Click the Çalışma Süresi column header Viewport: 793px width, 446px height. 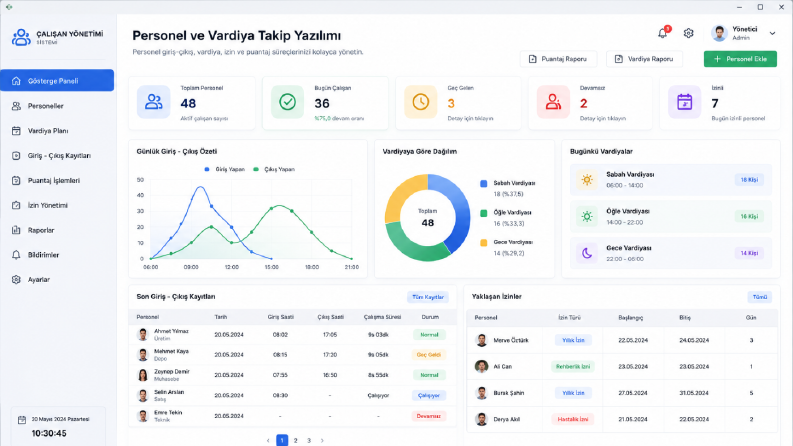point(382,317)
